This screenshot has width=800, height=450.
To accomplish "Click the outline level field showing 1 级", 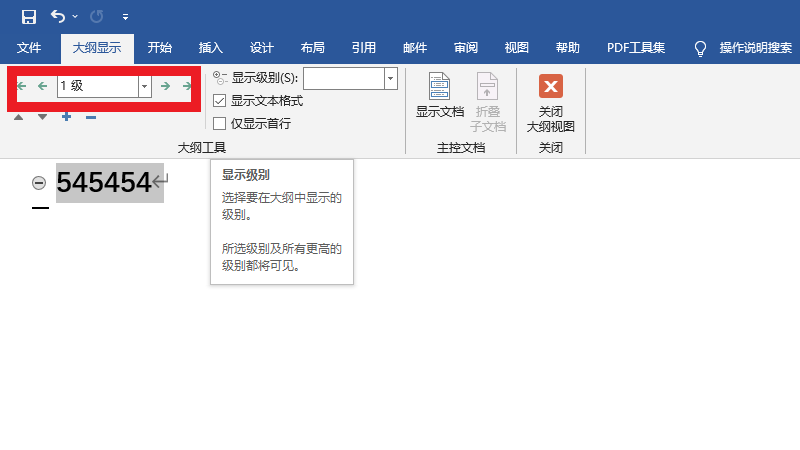I will click(97, 86).
